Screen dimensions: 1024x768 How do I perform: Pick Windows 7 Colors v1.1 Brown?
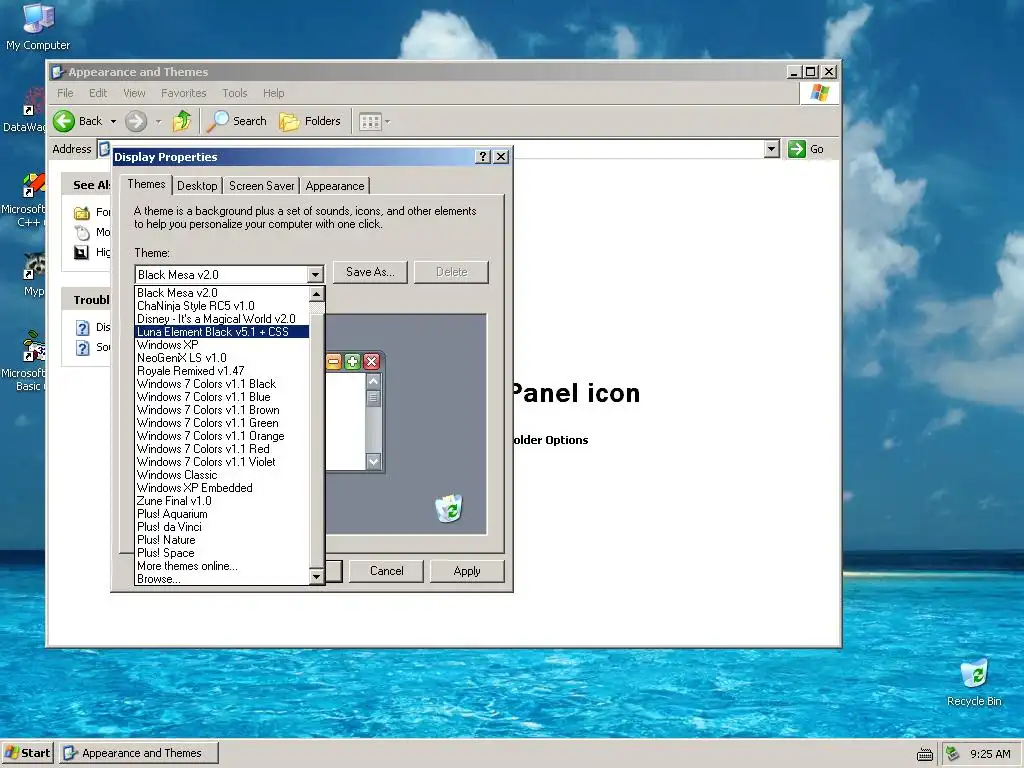[221, 410]
